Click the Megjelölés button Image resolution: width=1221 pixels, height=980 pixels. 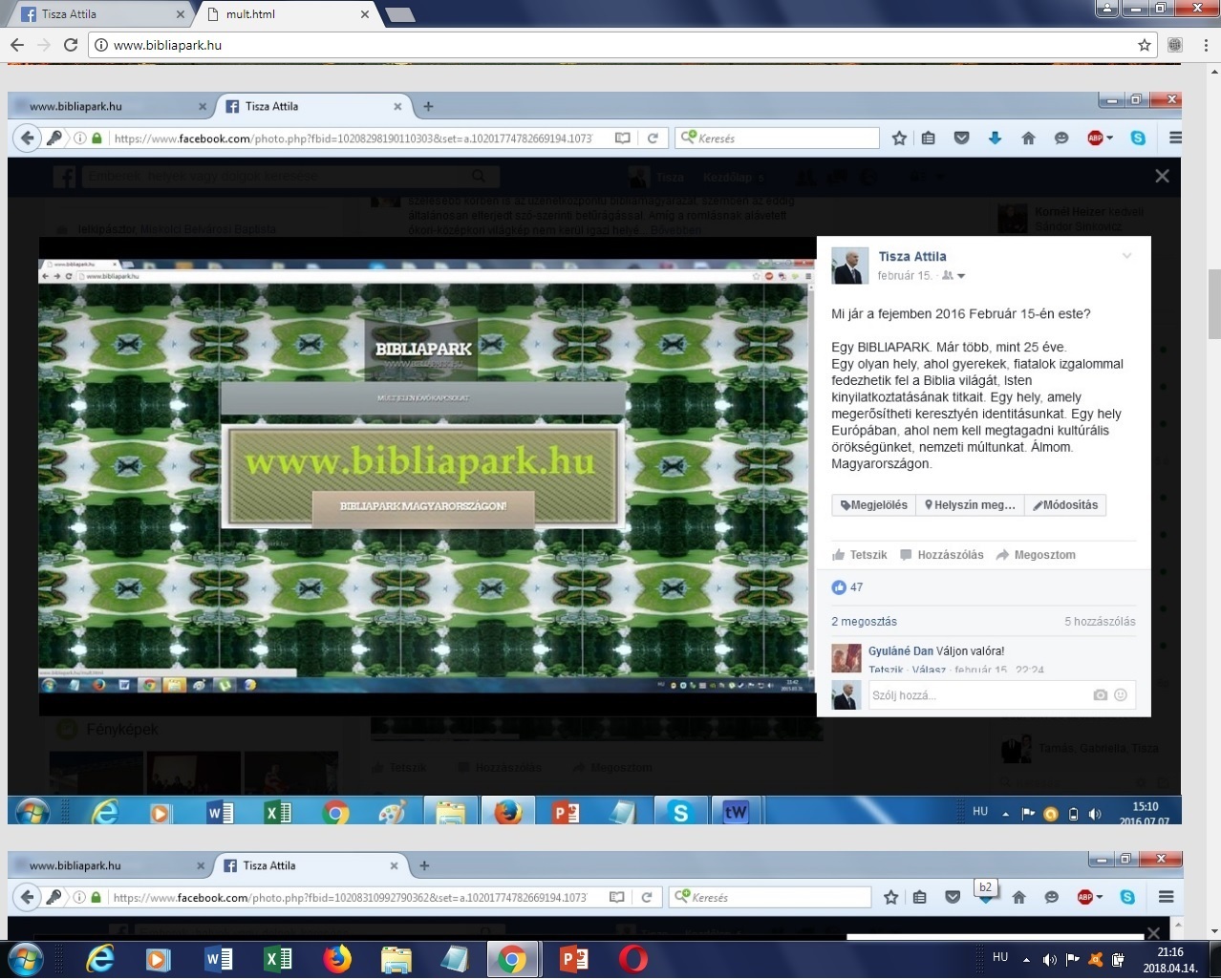click(874, 505)
